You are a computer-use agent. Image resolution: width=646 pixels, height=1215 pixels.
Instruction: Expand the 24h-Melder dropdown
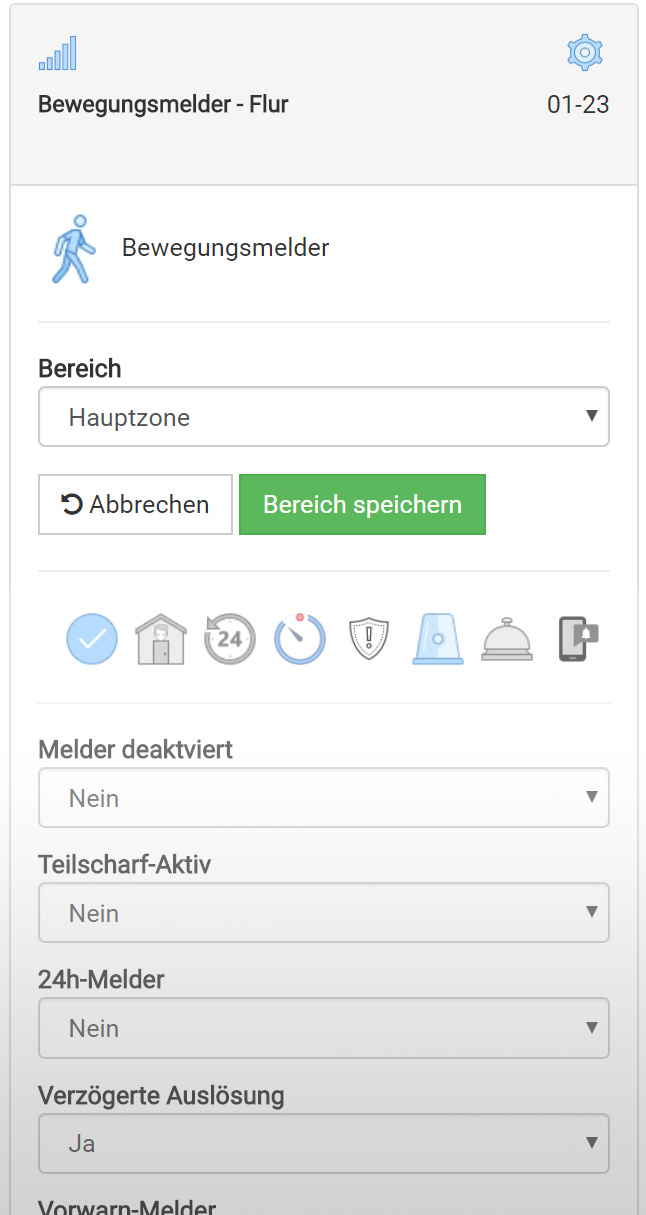point(323,1028)
